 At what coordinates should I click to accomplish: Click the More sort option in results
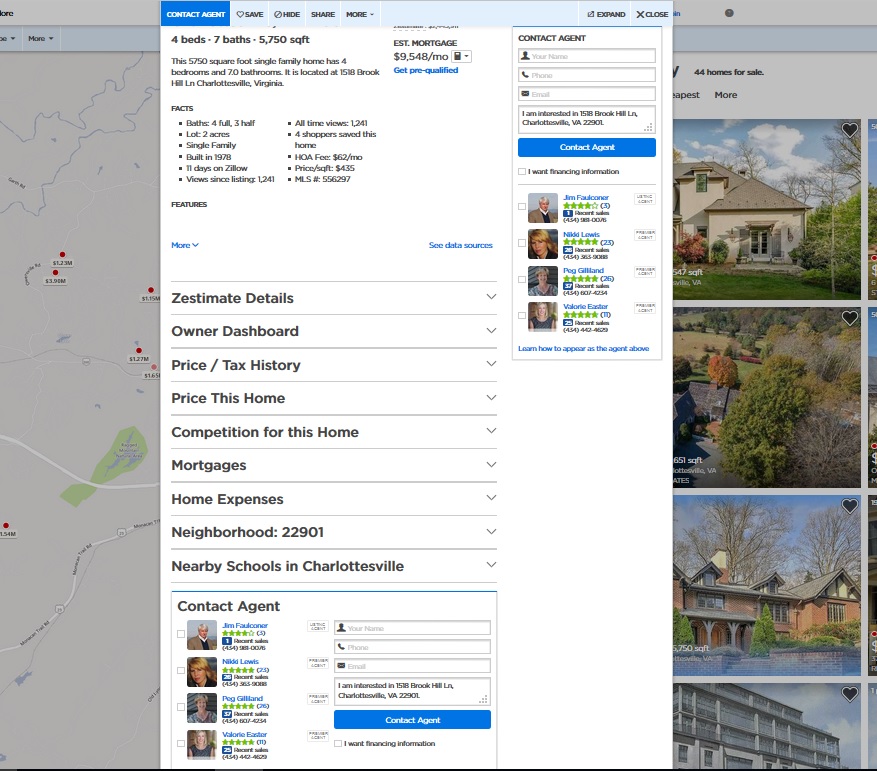726,95
